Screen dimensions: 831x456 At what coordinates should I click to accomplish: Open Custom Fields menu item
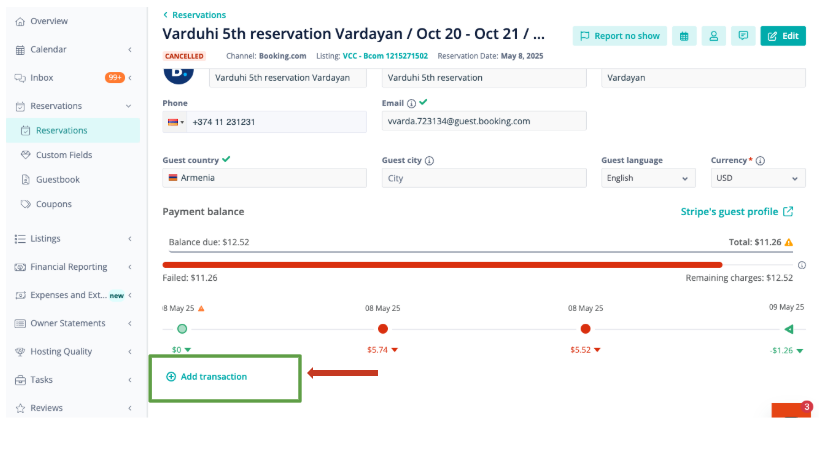pos(64,155)
